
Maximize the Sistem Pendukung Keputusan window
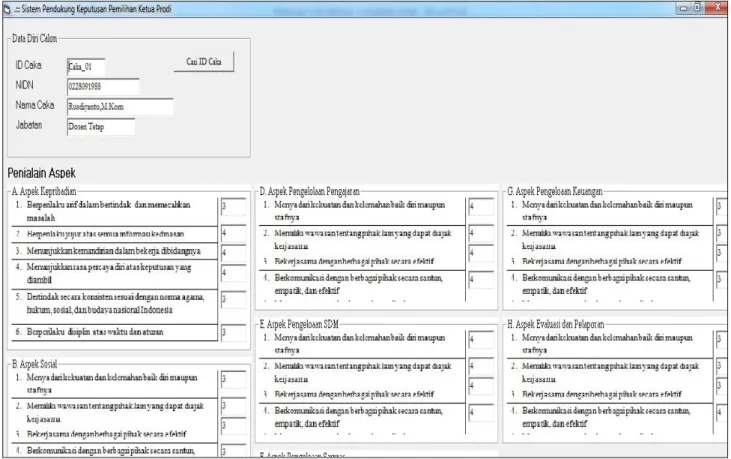click(x=697, y=8)
